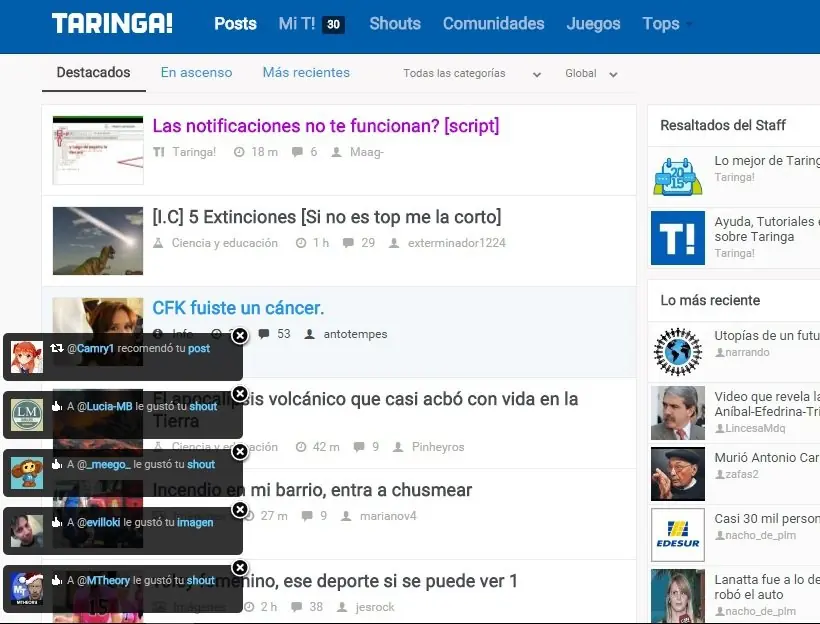Click @MTheory avatar in notification

(x=27, y=589)
